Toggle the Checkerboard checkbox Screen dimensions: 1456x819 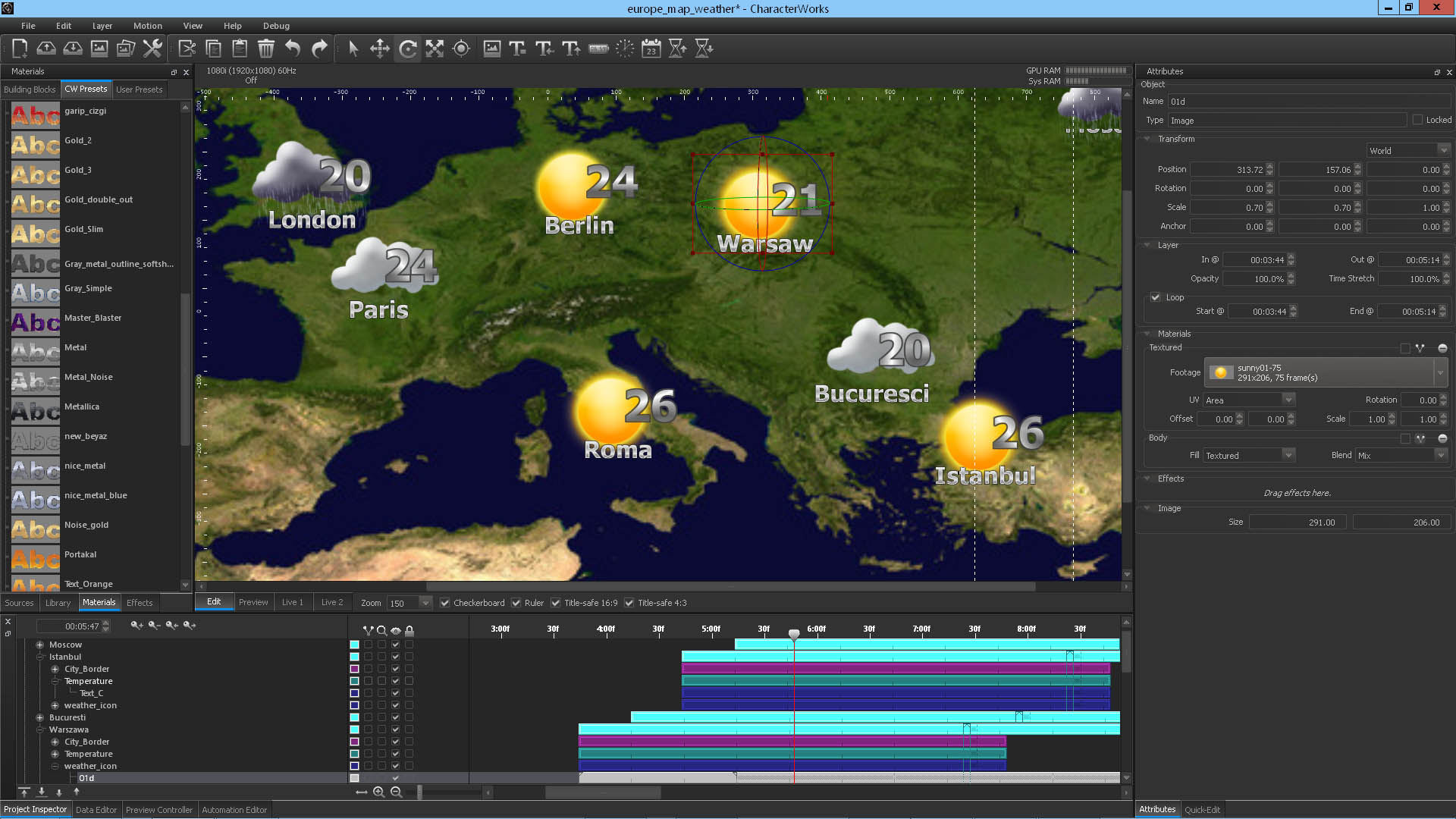click(x=445, y=603)
